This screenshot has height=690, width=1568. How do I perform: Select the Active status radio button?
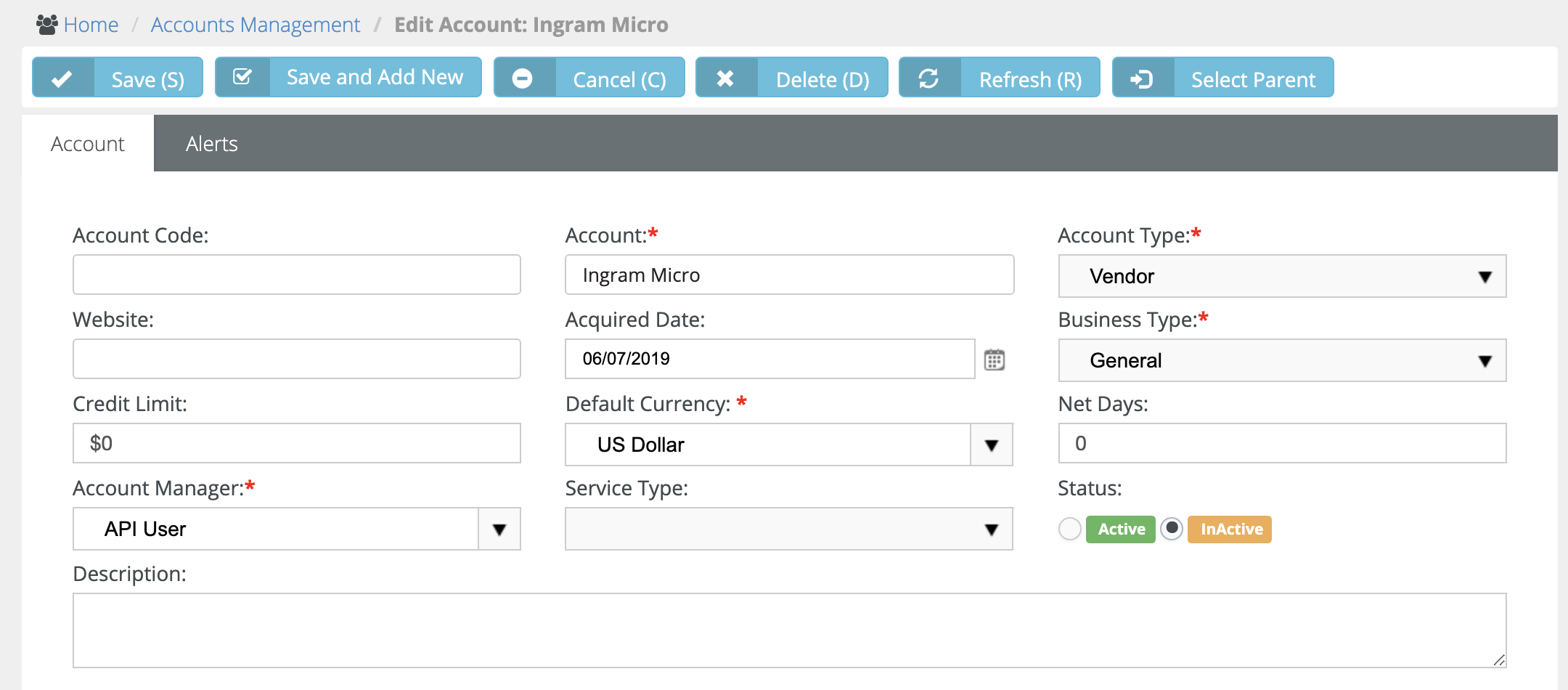coord(1069,529)
